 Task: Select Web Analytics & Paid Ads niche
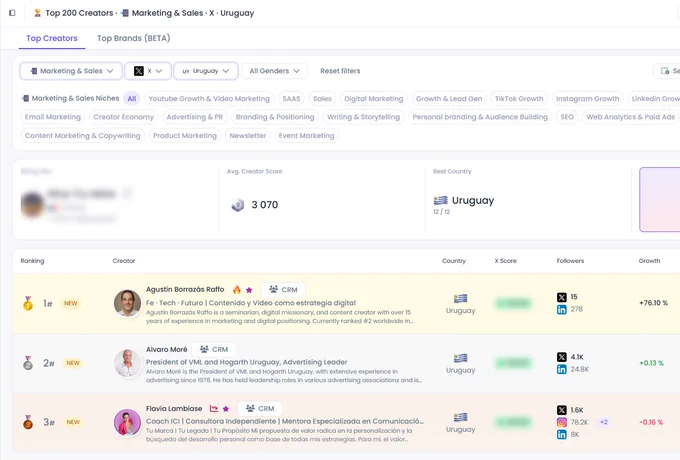631,117
